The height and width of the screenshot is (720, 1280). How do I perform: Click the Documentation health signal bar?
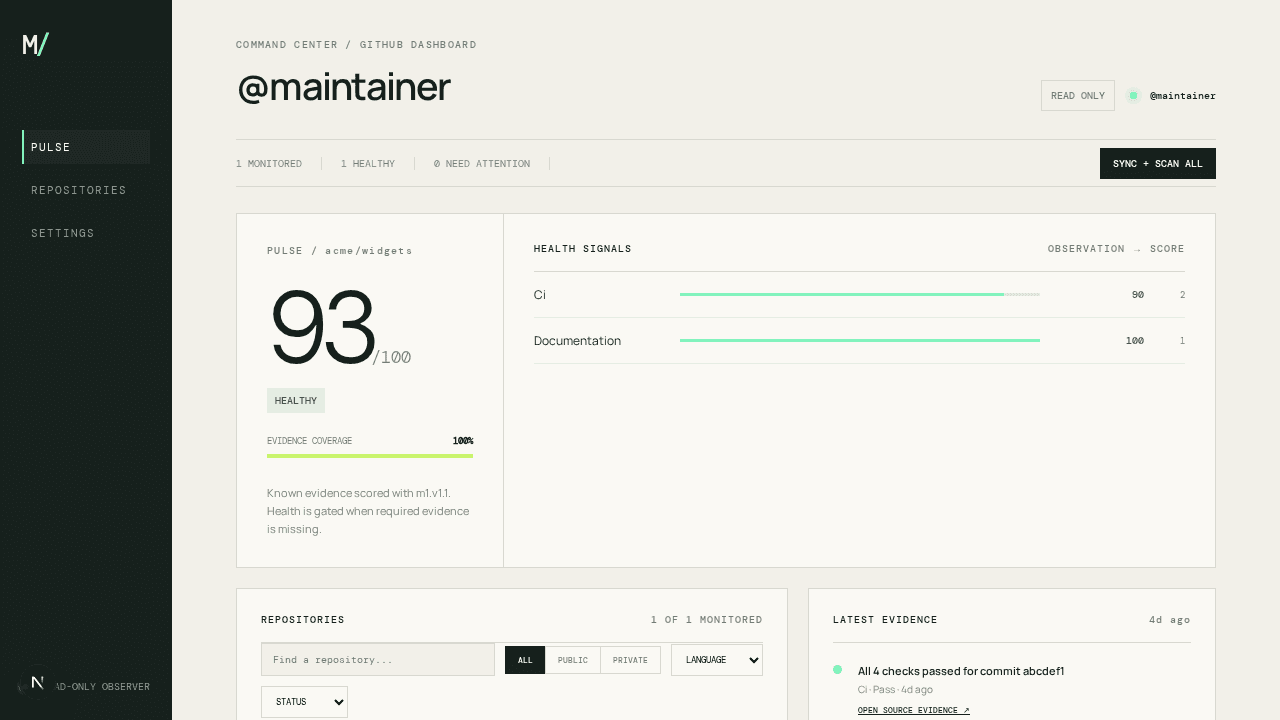click(860, 341)
